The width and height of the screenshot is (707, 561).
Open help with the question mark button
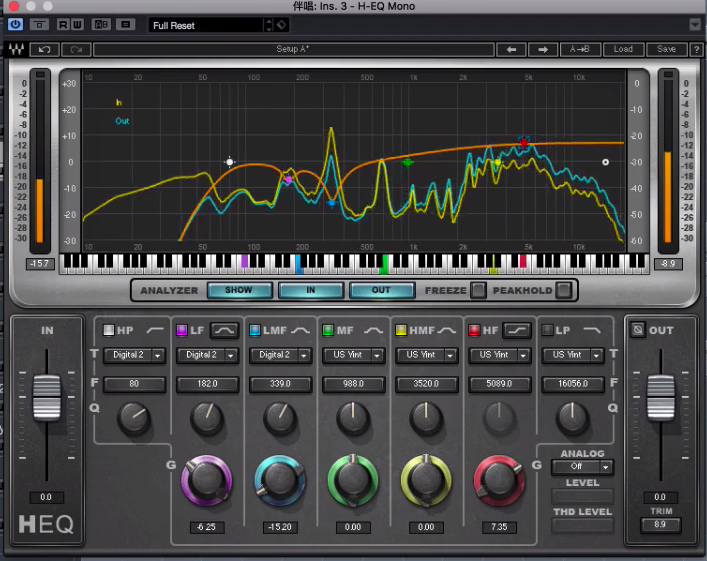click(x=697, y=49)
